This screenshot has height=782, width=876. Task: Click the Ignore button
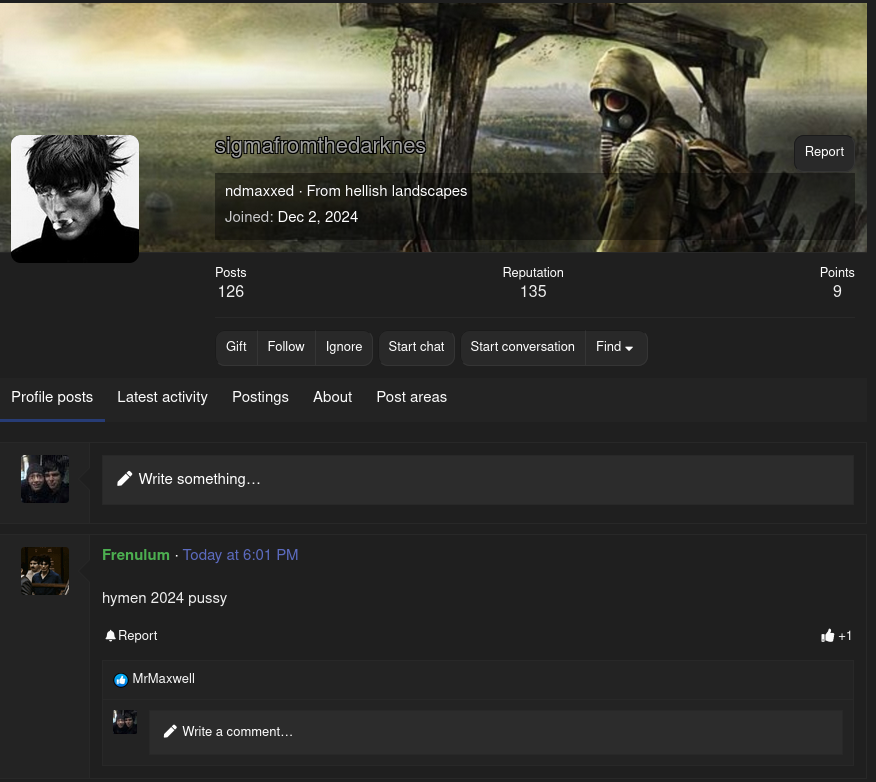pos(344,347)
